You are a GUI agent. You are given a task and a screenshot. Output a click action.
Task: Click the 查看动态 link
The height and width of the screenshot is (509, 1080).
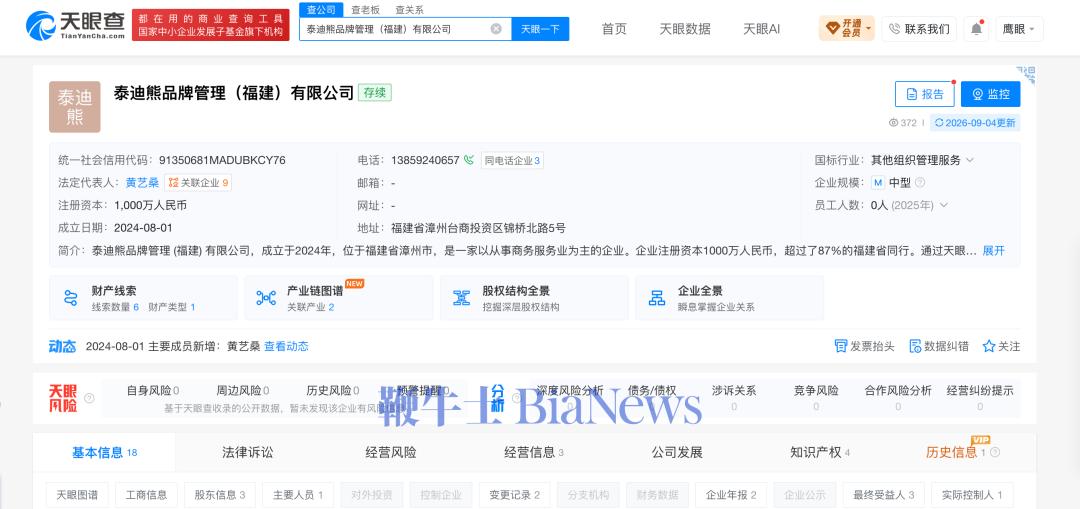click(x=286, y=346)
